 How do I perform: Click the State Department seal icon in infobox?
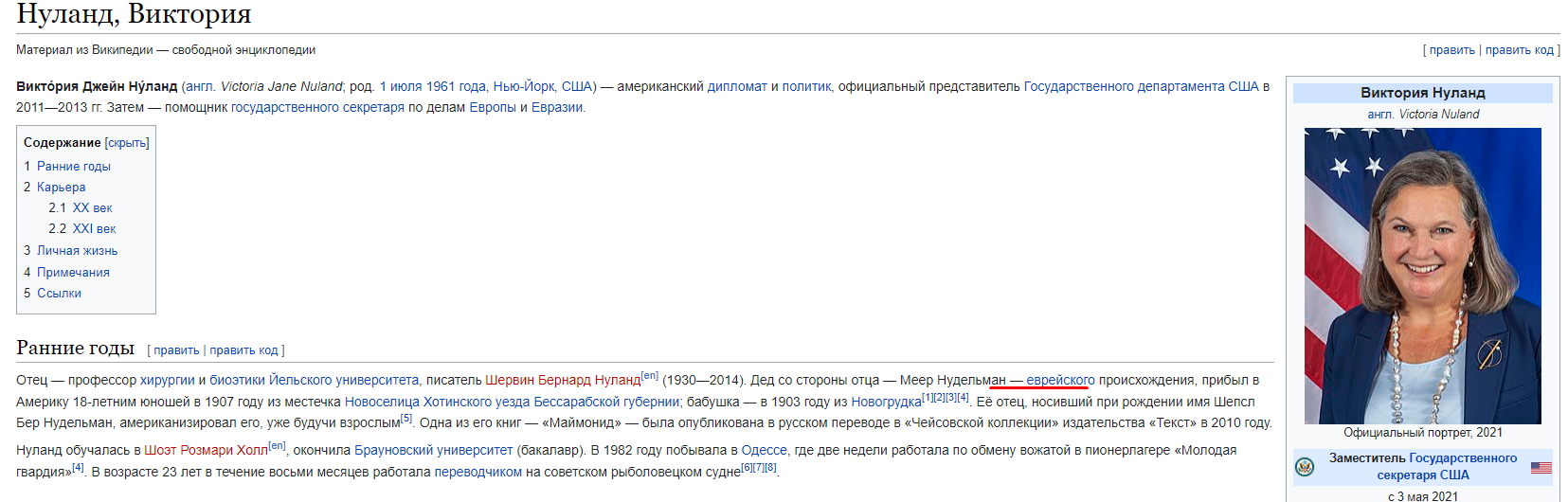coord(1305,467)
